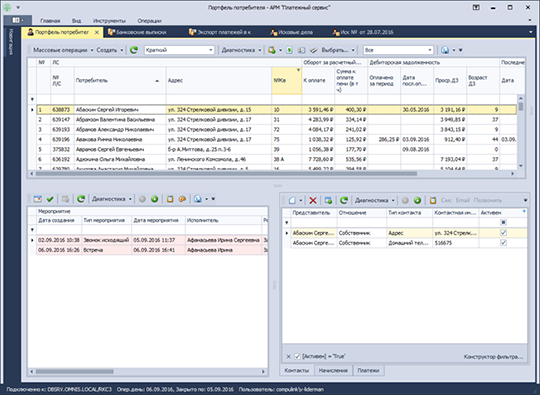540x395 pixels.
Task: Switch to the Платежи bottom tab
Action: coord(368,371)
